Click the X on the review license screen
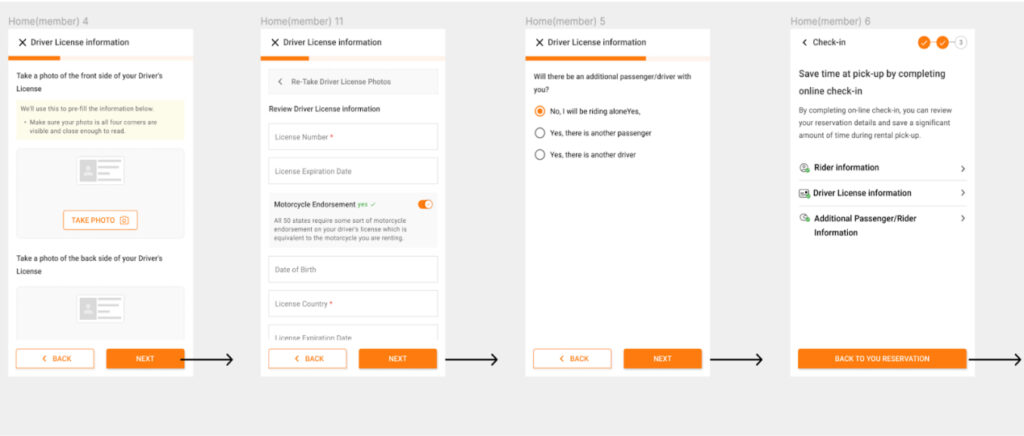This screenshot has height=436, width=1024. pyautogui.click(x=275, y=43)
